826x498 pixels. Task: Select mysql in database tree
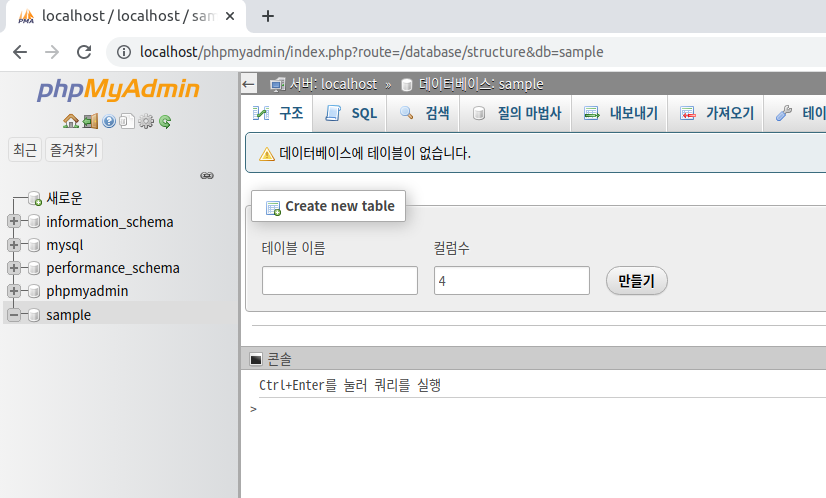65,245
